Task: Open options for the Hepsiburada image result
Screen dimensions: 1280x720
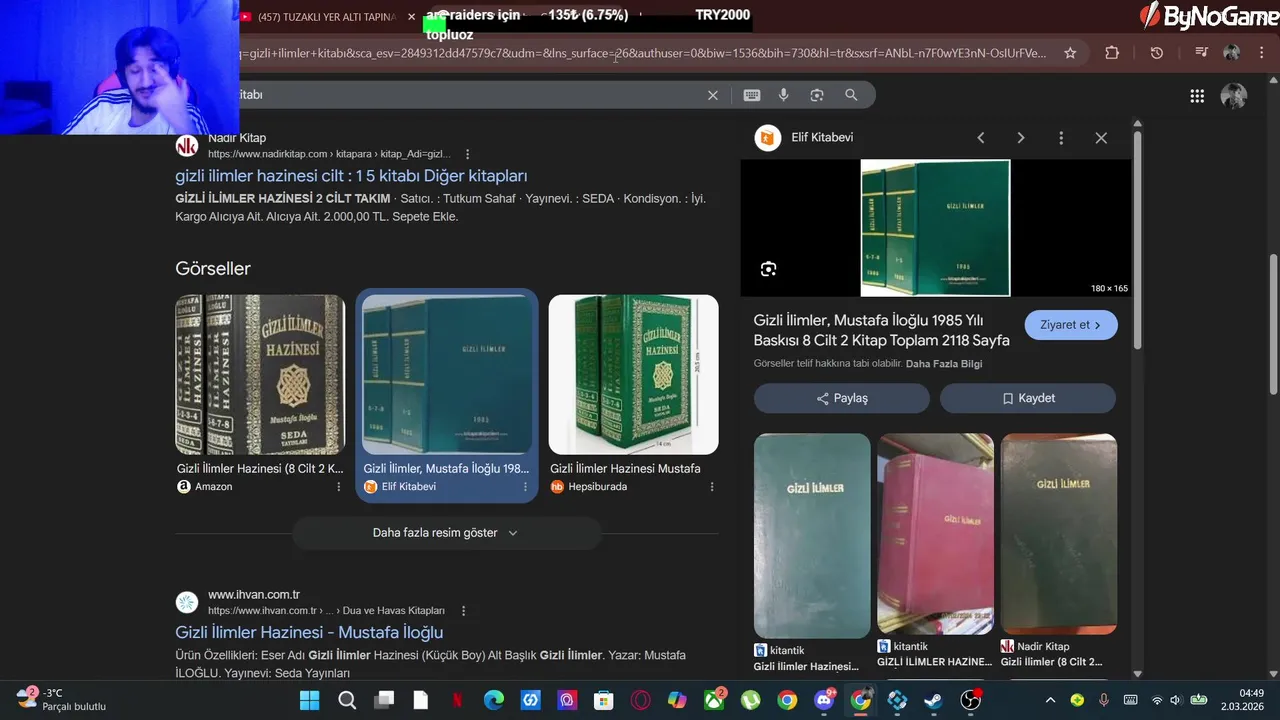Action: coord(712,487)
